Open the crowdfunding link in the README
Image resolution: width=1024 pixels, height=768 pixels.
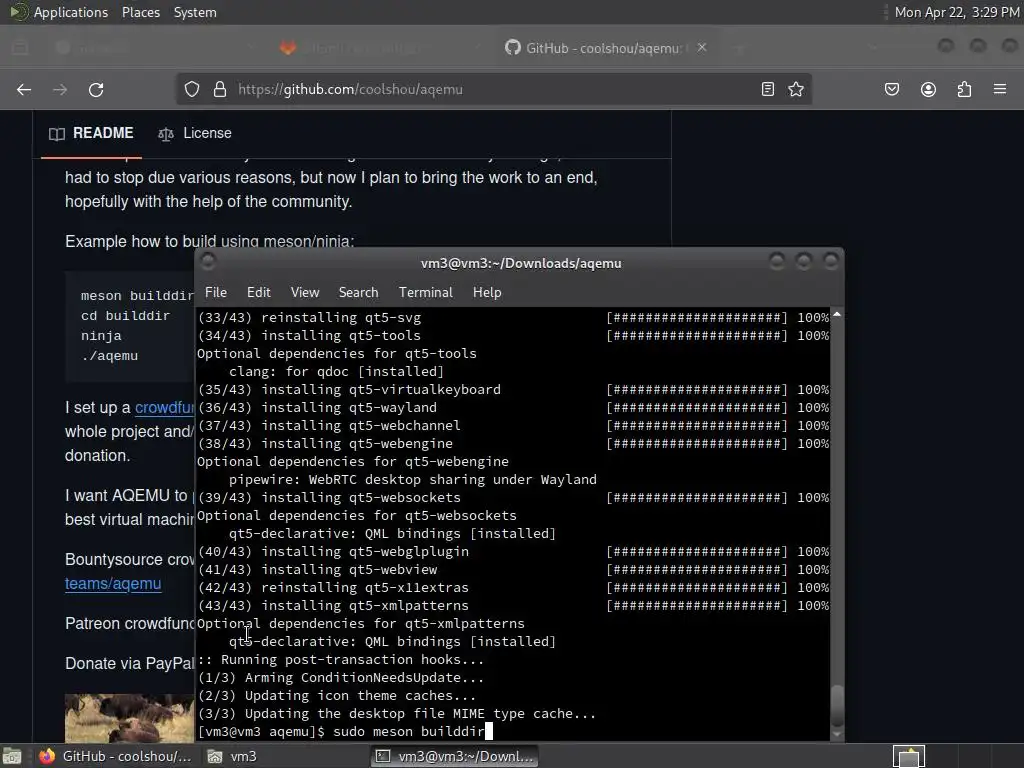coord(165,408)
